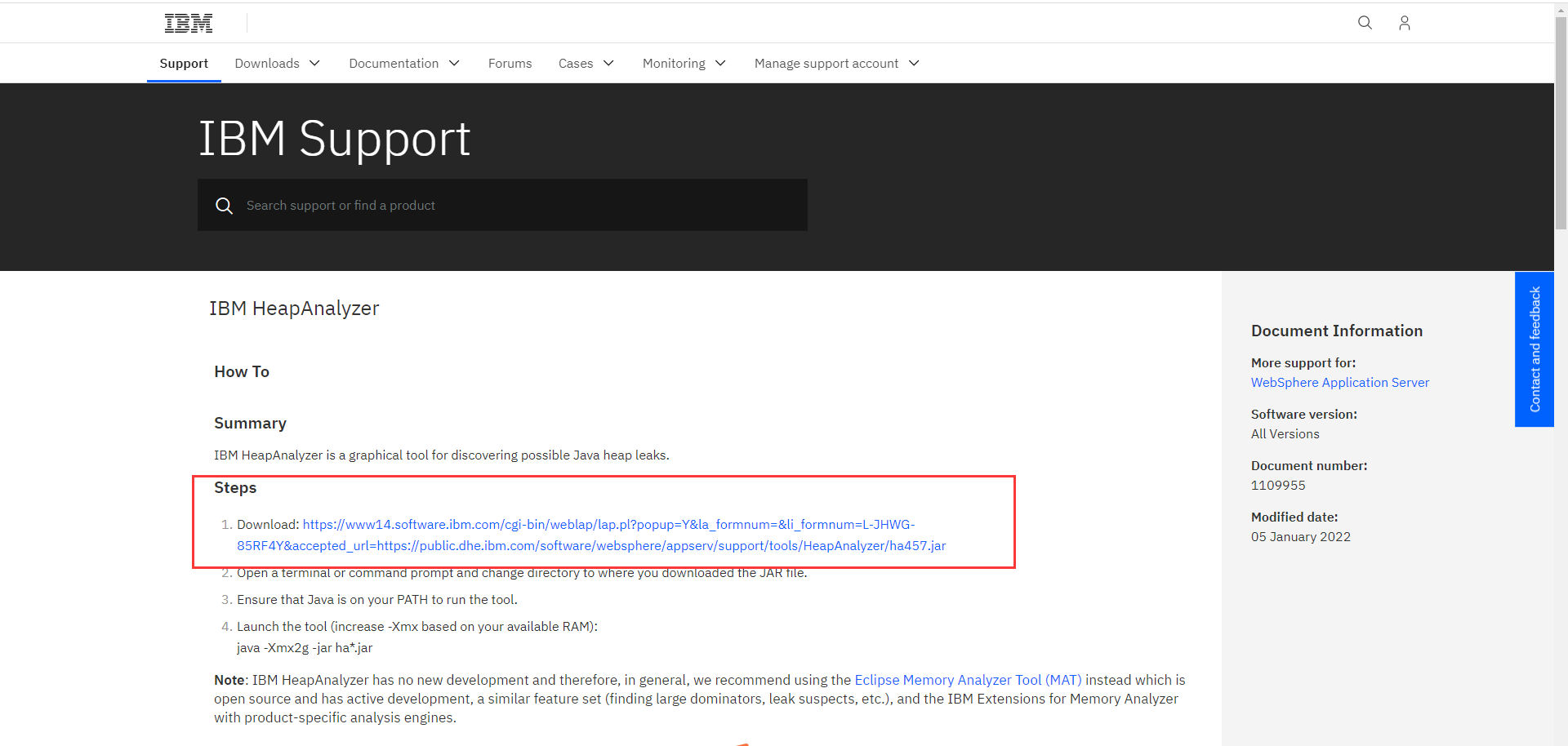Click the Steps heading
This screenshot has width=1568, height=746.
[x=235, y=488]
